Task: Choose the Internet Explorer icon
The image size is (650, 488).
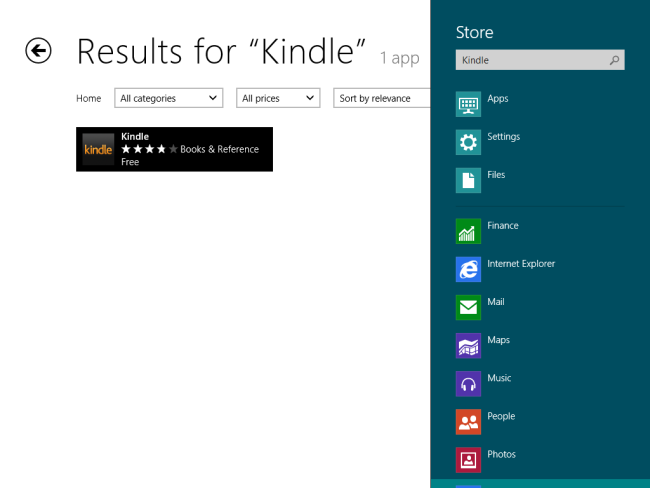Action: click(x=468, y=269)
